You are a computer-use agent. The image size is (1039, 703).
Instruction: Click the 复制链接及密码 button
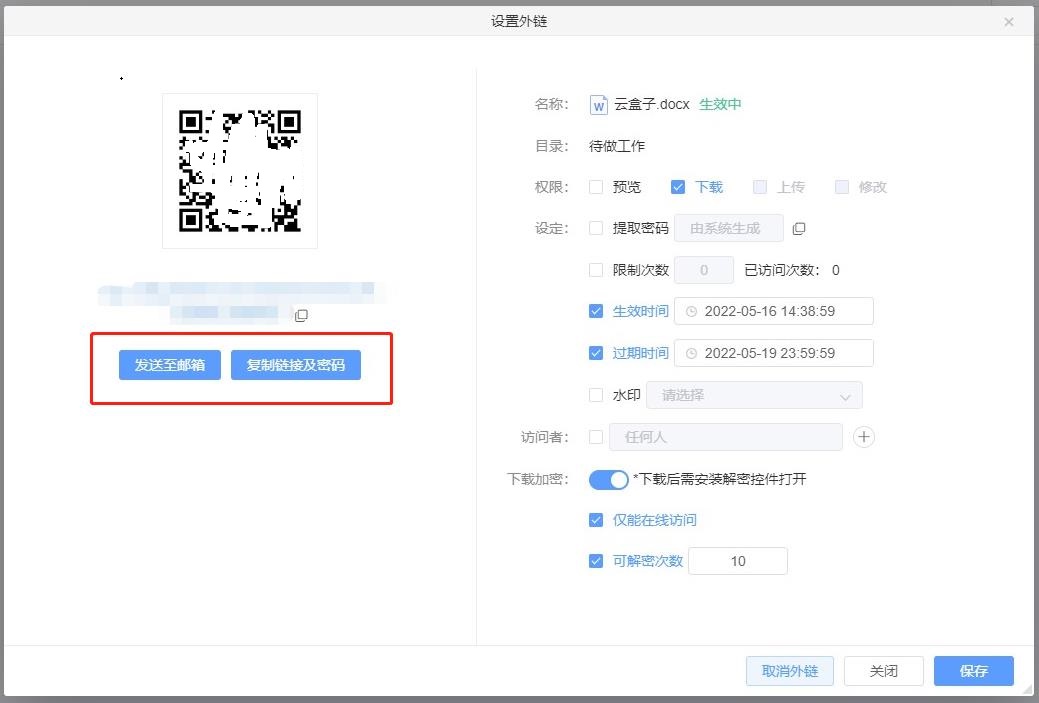(x=296, y=365)
